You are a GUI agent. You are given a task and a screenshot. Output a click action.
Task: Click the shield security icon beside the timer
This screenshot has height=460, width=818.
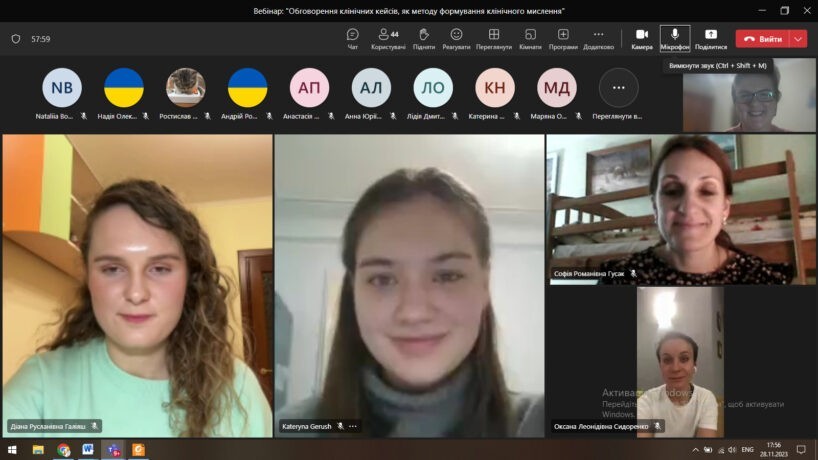click(16, 39)
